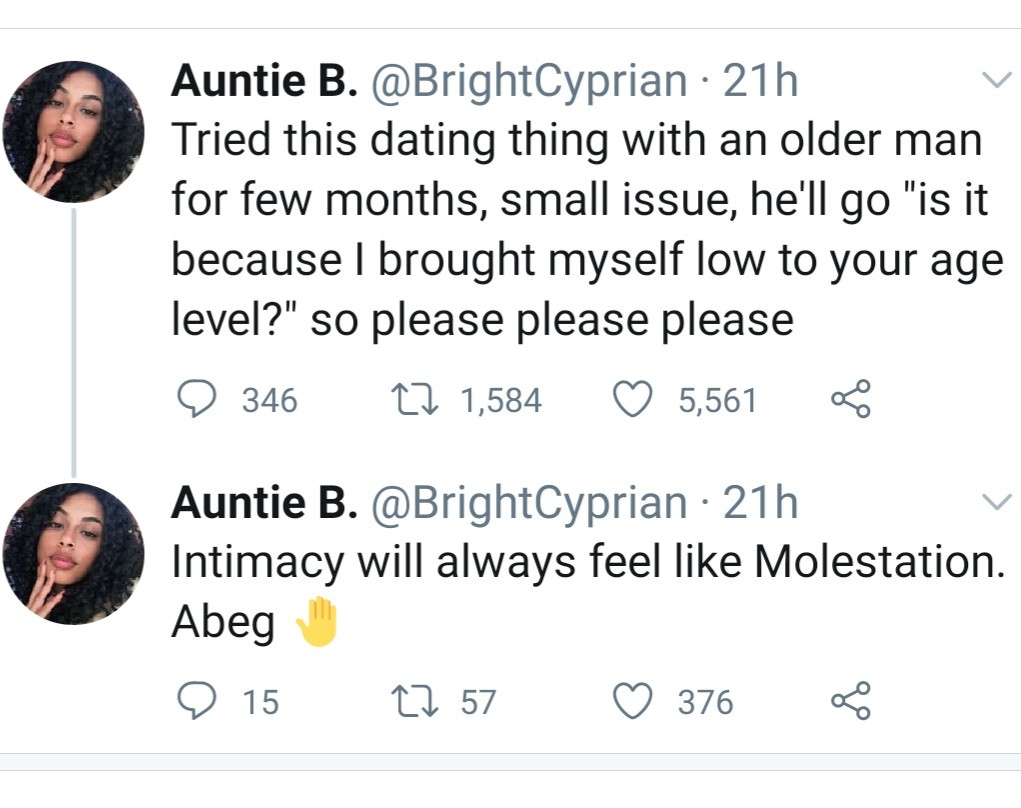Like the second tweet with 376 likes
The width and height of the screenshot is (1021, 808).
coord(632,702)
